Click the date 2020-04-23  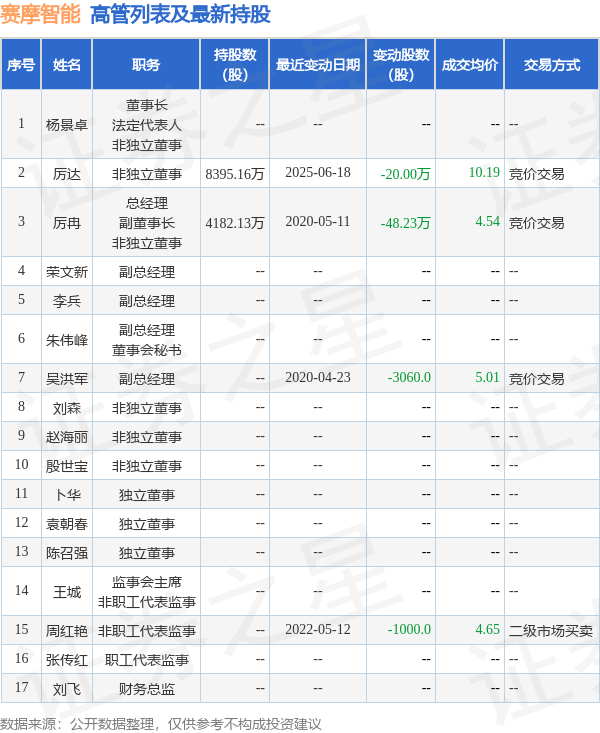tap(318, 377)
